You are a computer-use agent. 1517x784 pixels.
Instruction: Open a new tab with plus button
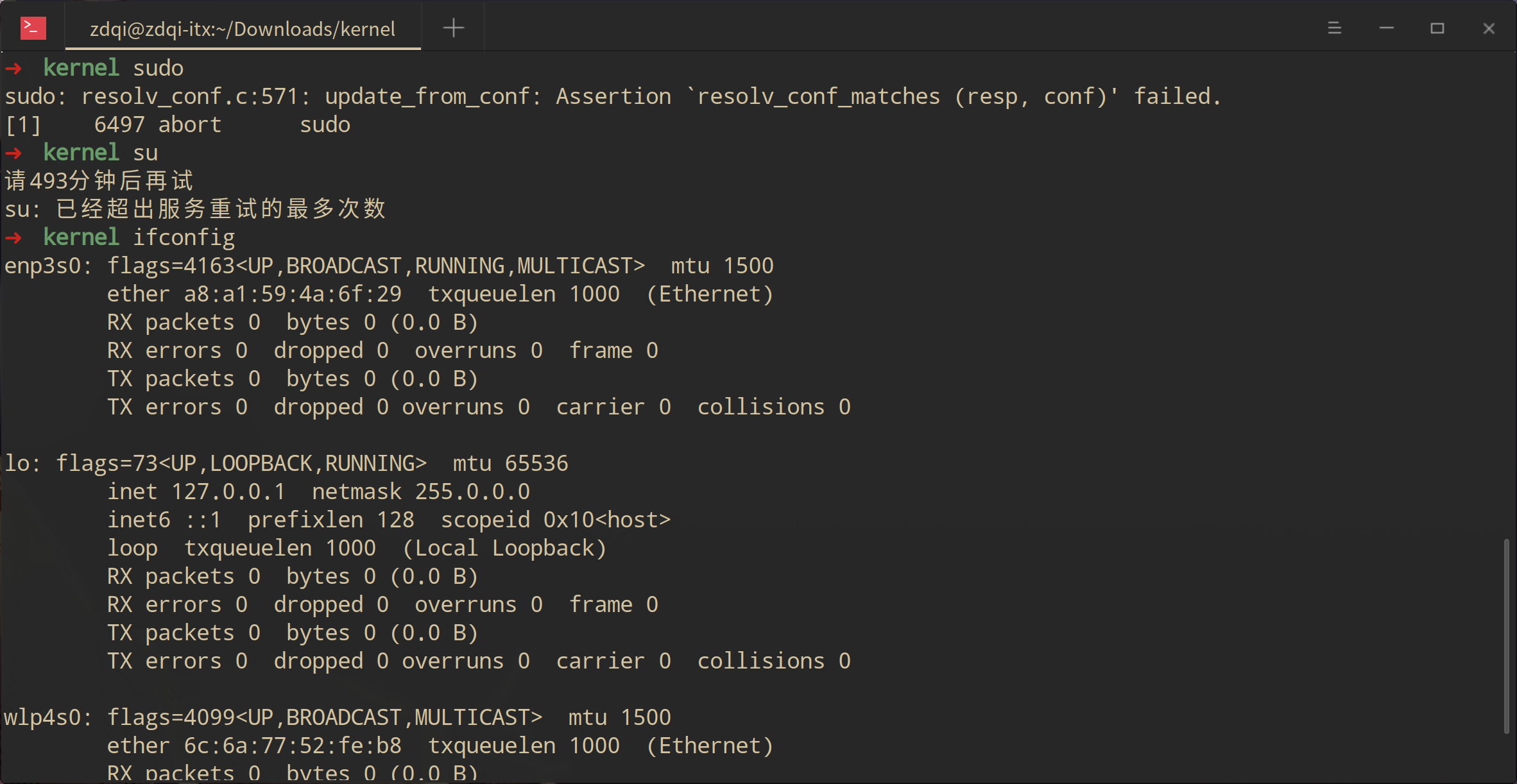click(x=453, y=28)
